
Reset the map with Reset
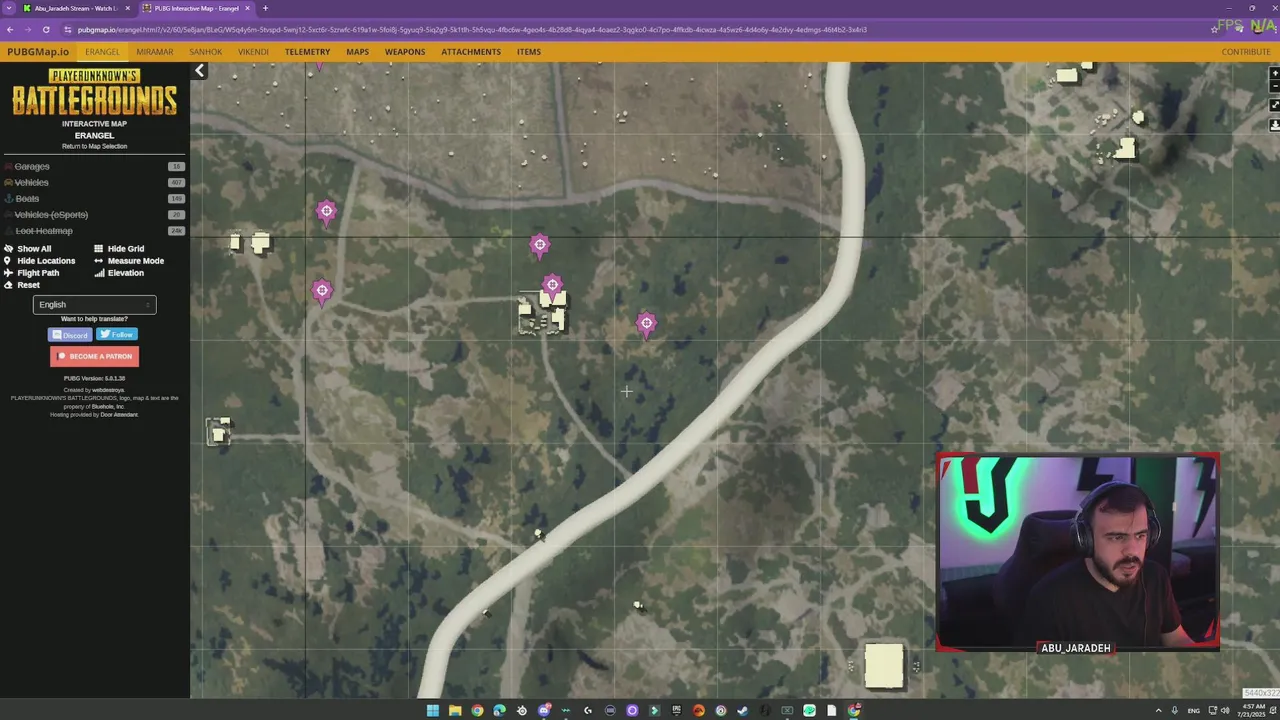(x=23, y=284)
